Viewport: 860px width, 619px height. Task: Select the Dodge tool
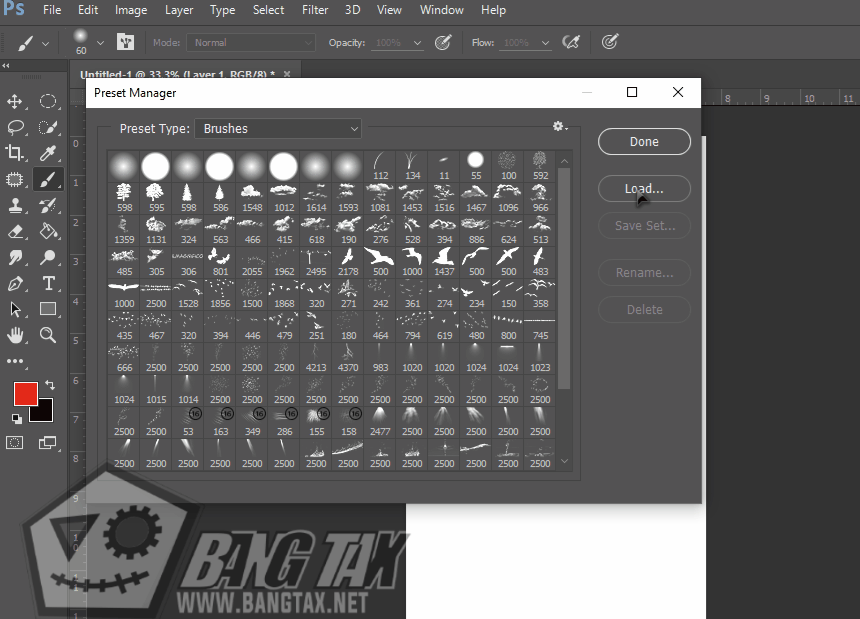click(48, 257)
